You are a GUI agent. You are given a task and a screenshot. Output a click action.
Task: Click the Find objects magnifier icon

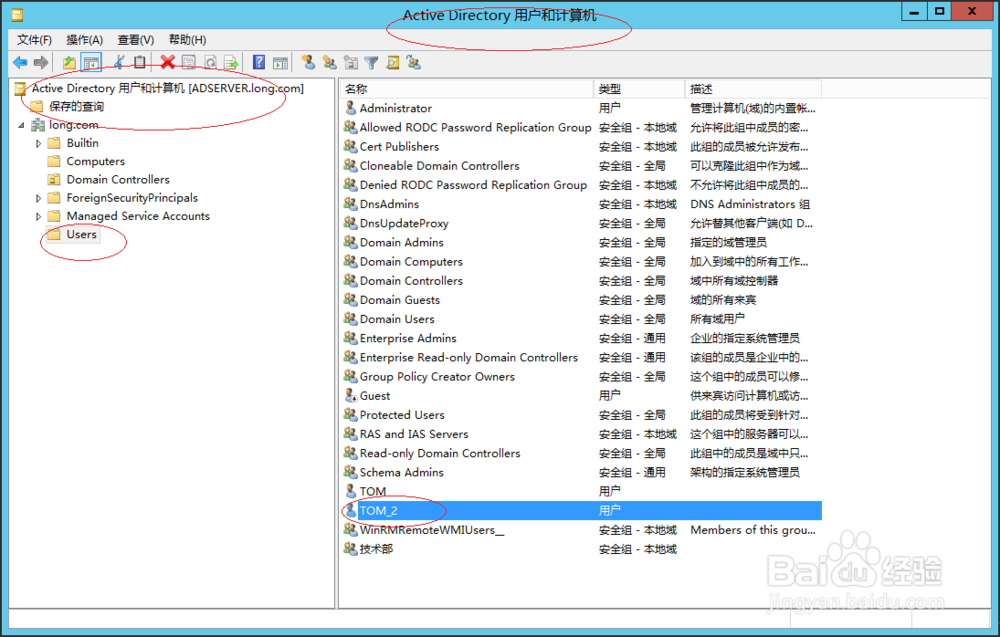393,62
